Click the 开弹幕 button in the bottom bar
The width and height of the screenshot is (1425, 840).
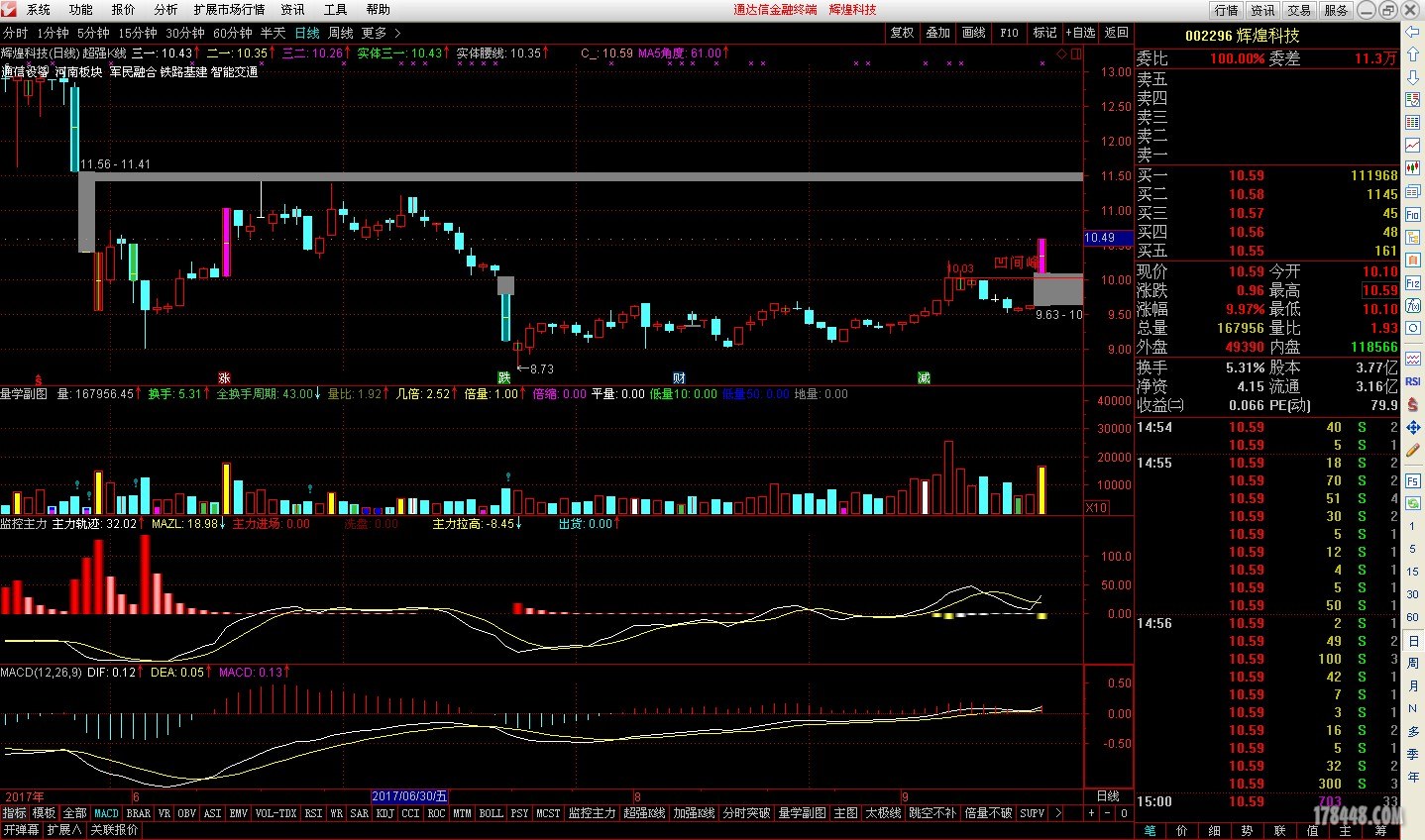pyautogui.click(x=21, y=830)
